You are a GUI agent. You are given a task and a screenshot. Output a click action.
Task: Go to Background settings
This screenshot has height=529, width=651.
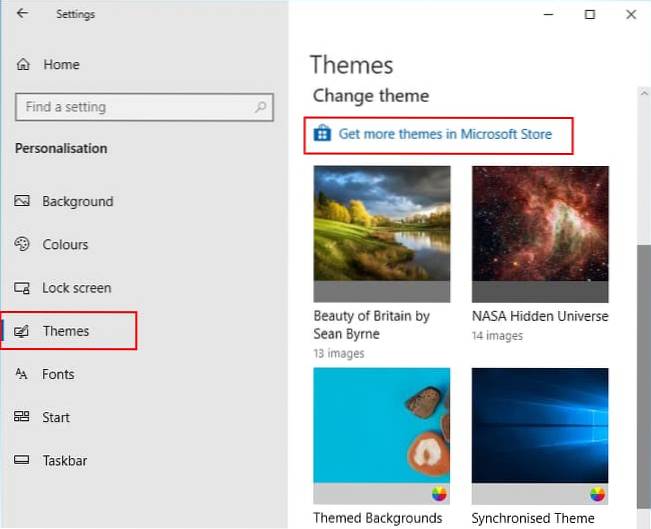77,201
